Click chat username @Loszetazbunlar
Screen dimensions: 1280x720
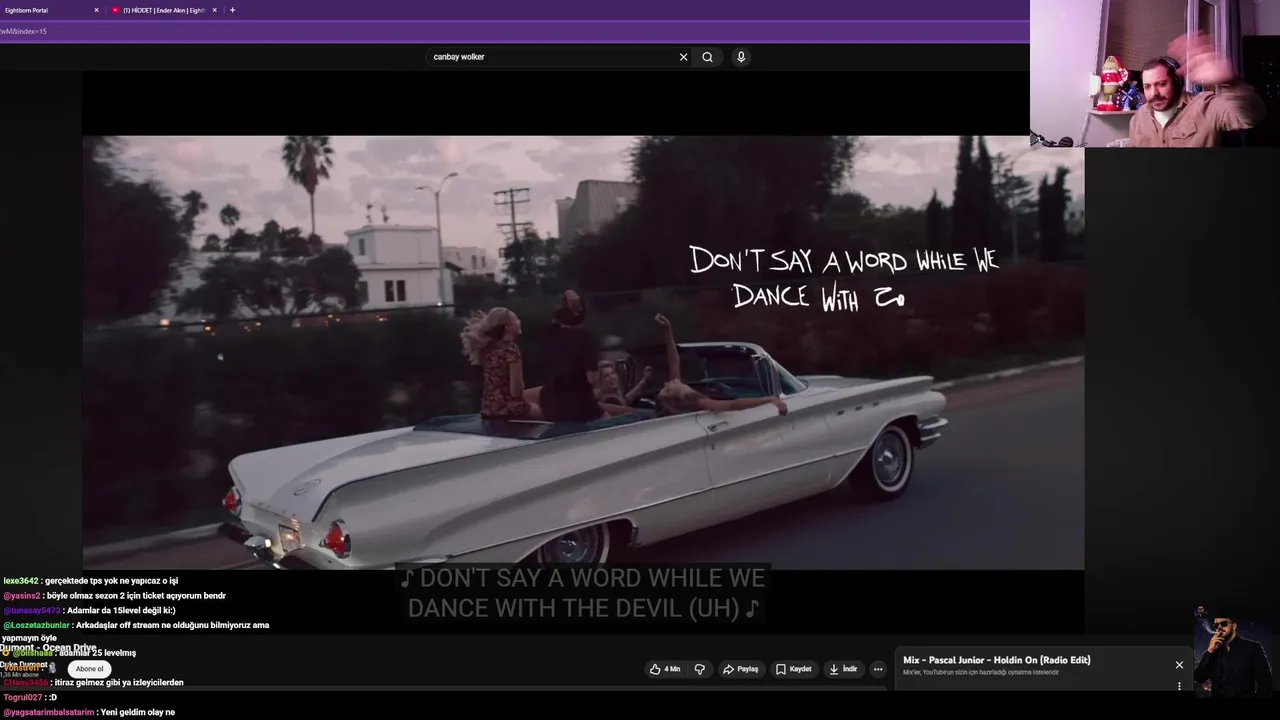click(37, 625)
